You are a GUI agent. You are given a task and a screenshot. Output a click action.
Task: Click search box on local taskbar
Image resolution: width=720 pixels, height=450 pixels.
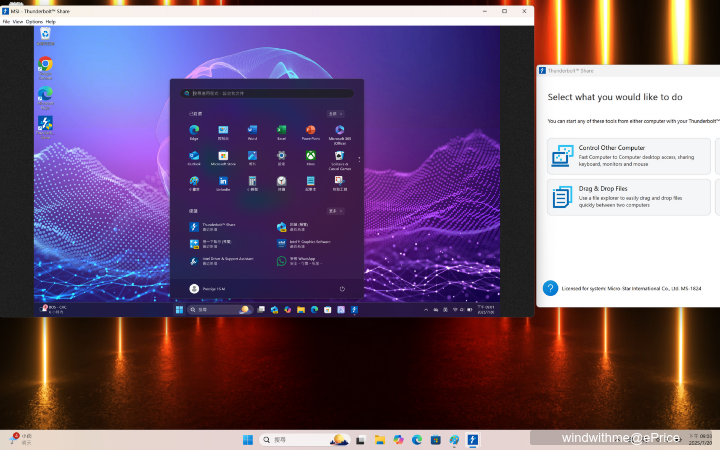[305, 439]
